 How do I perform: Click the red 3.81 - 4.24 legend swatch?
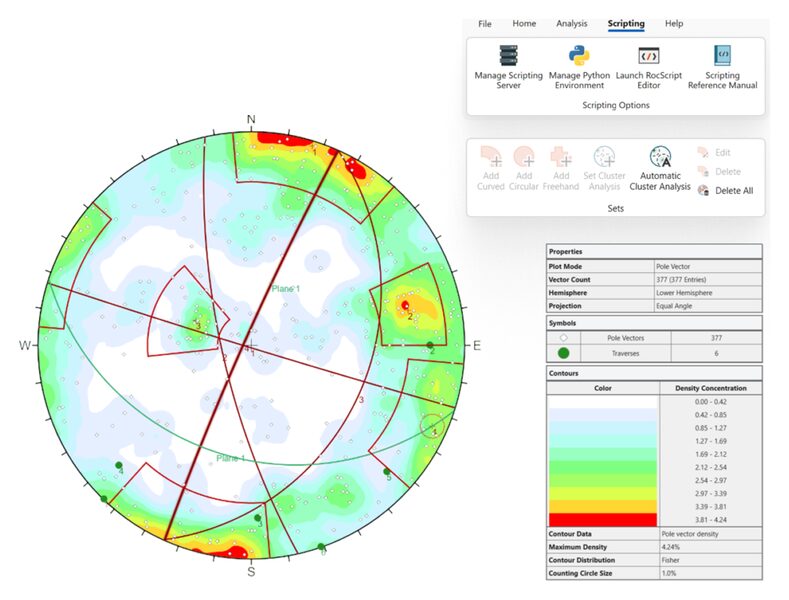[x=602, y=520]
